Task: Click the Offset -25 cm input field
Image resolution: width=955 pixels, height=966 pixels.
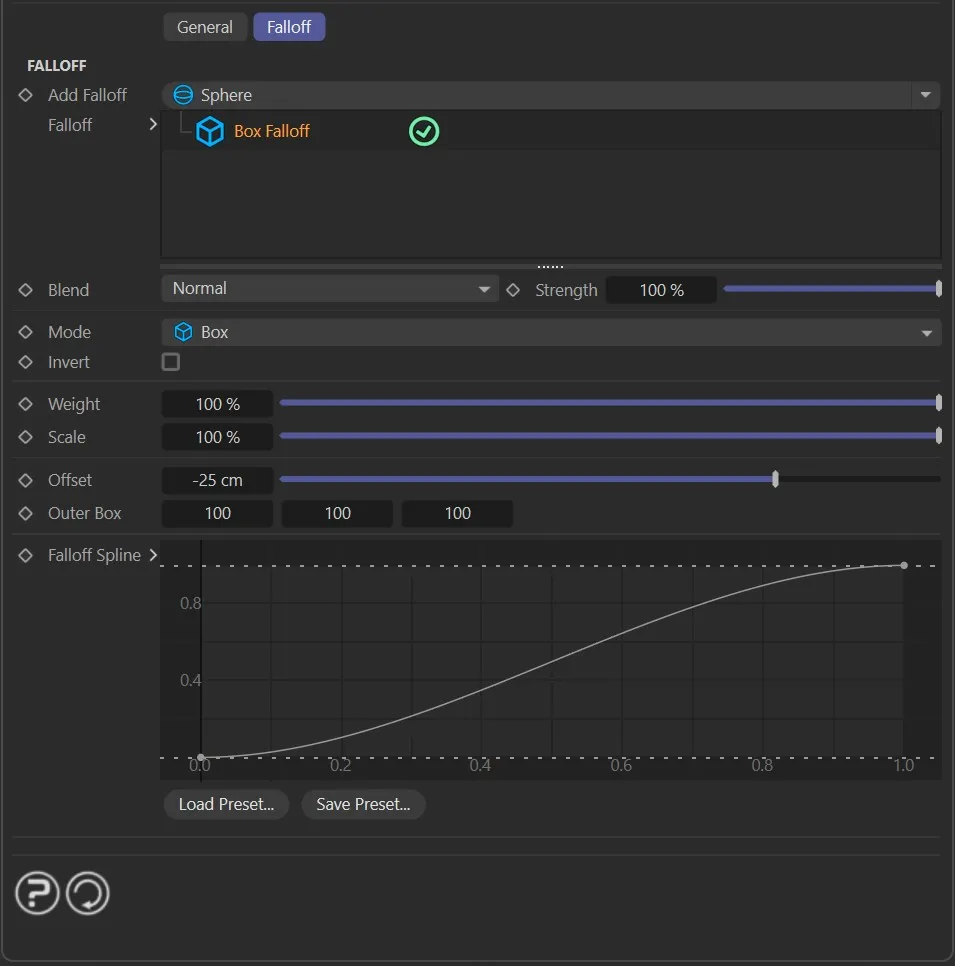Action: (217, 480)
